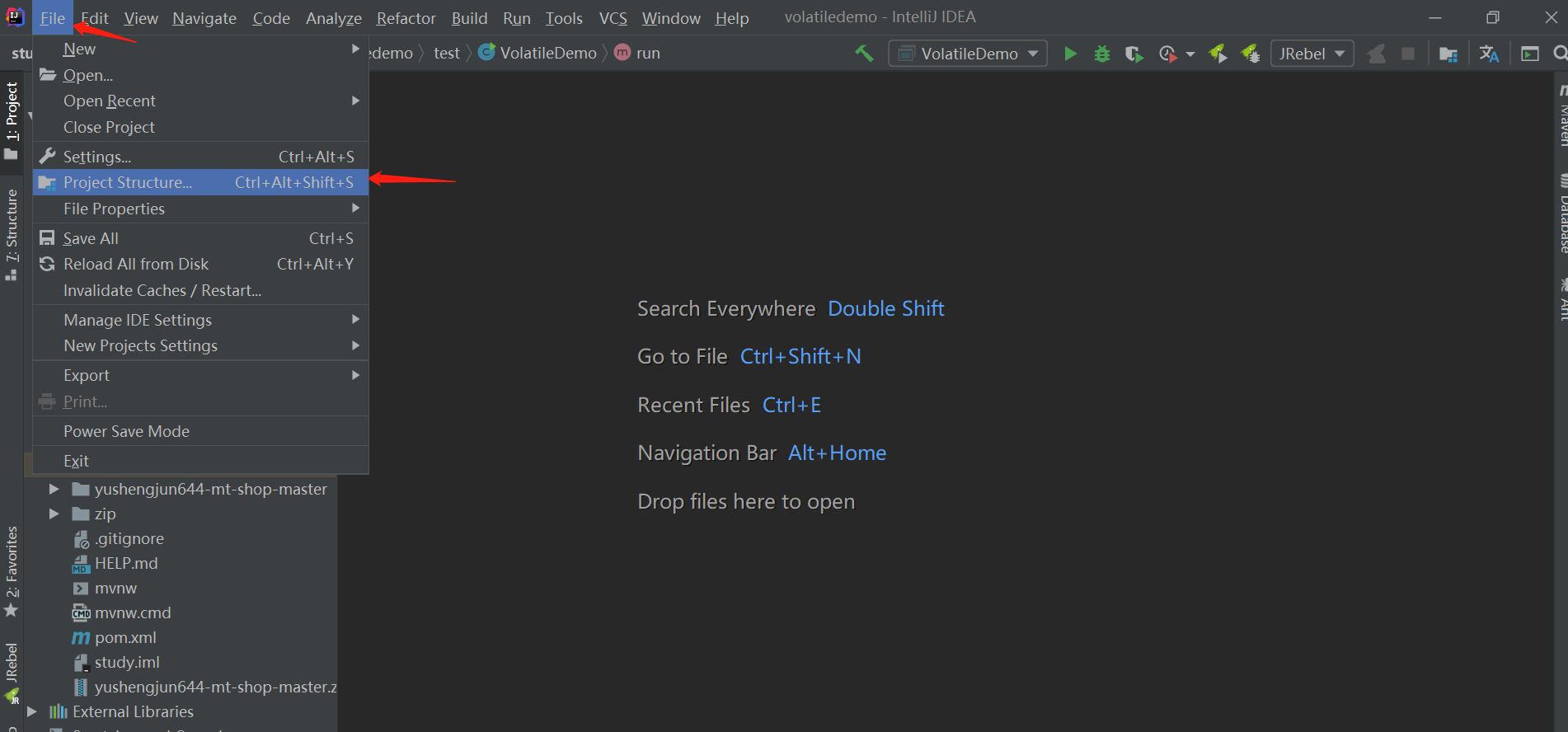The height and width of the screenshot is (732, 1568).
Task: Click the External Libraries bar-chart icon
Action: click(x=59, y=711)
